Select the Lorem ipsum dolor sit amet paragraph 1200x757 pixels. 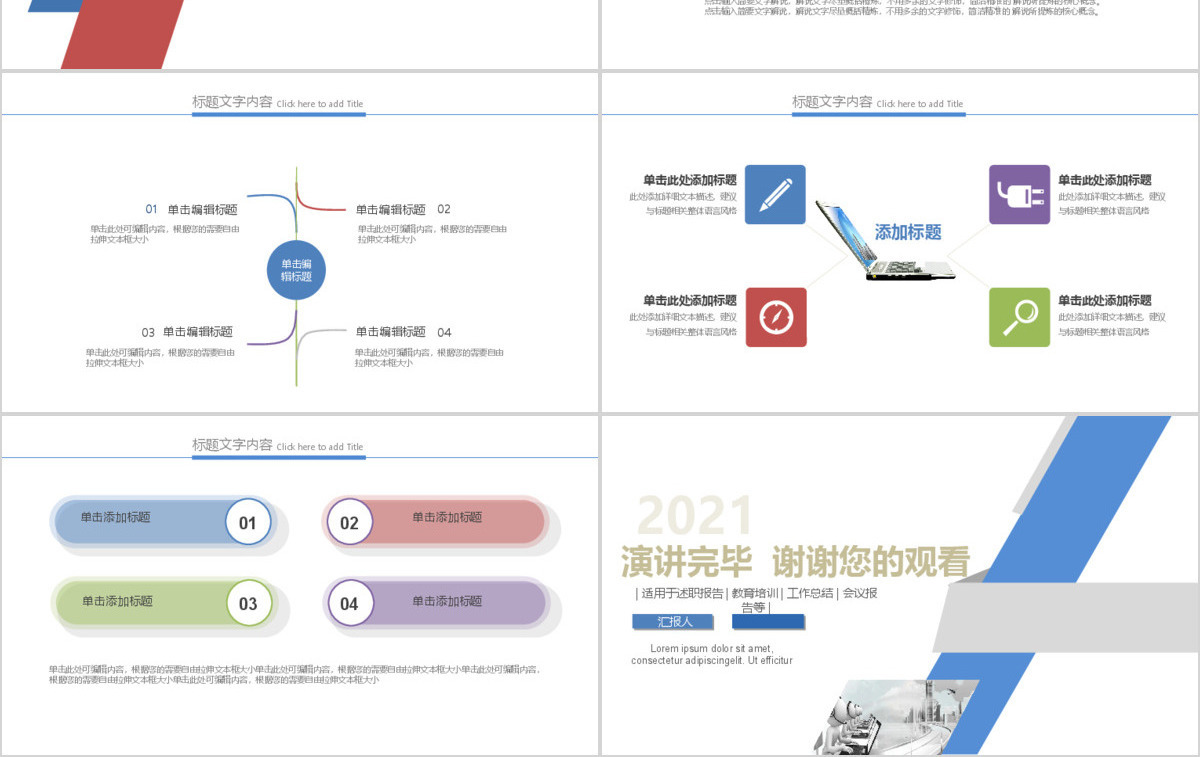(x=712, y=654)
